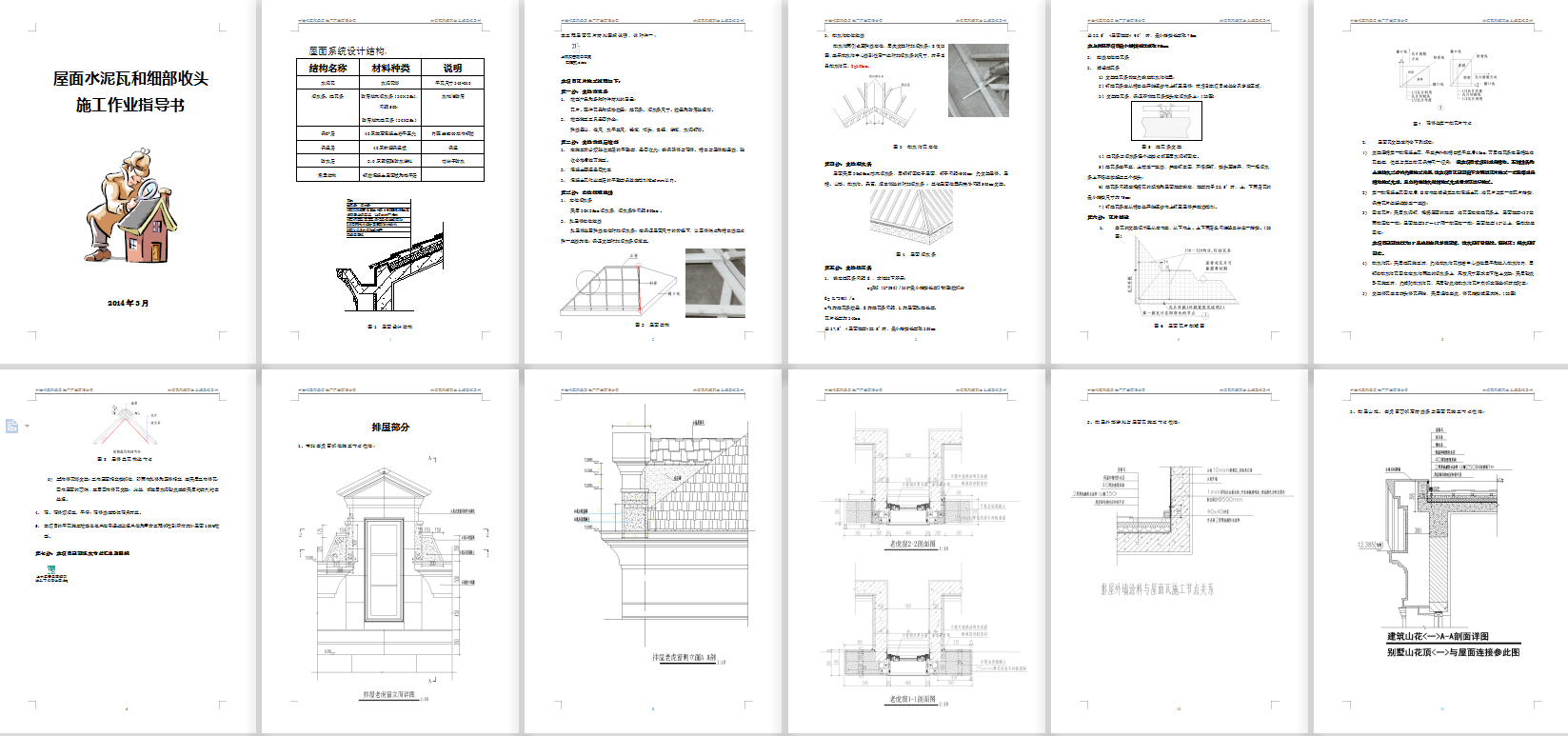Click the paragraph layout options icon
Image resolution: width=1568 pixels, height=736 pixels.
(x=11, y=426)
